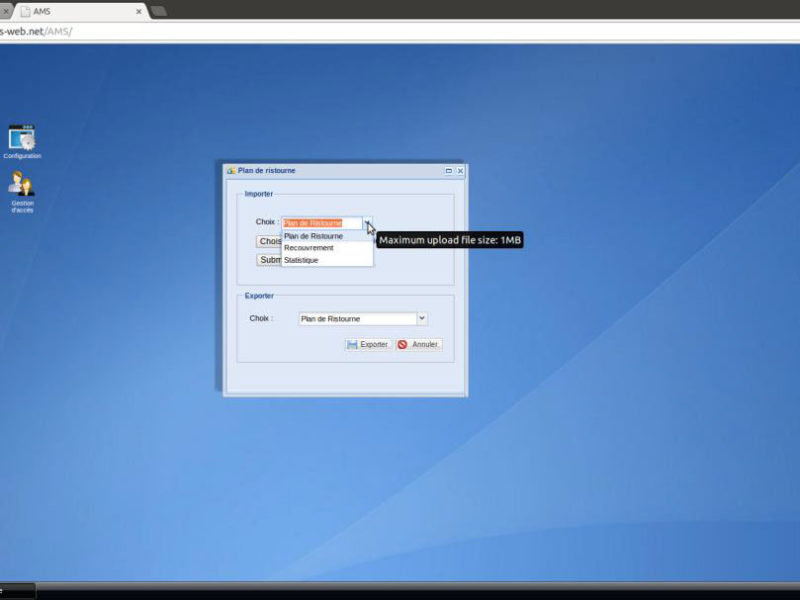Select Plan de Ristourne from the open list

click(314, 236)
